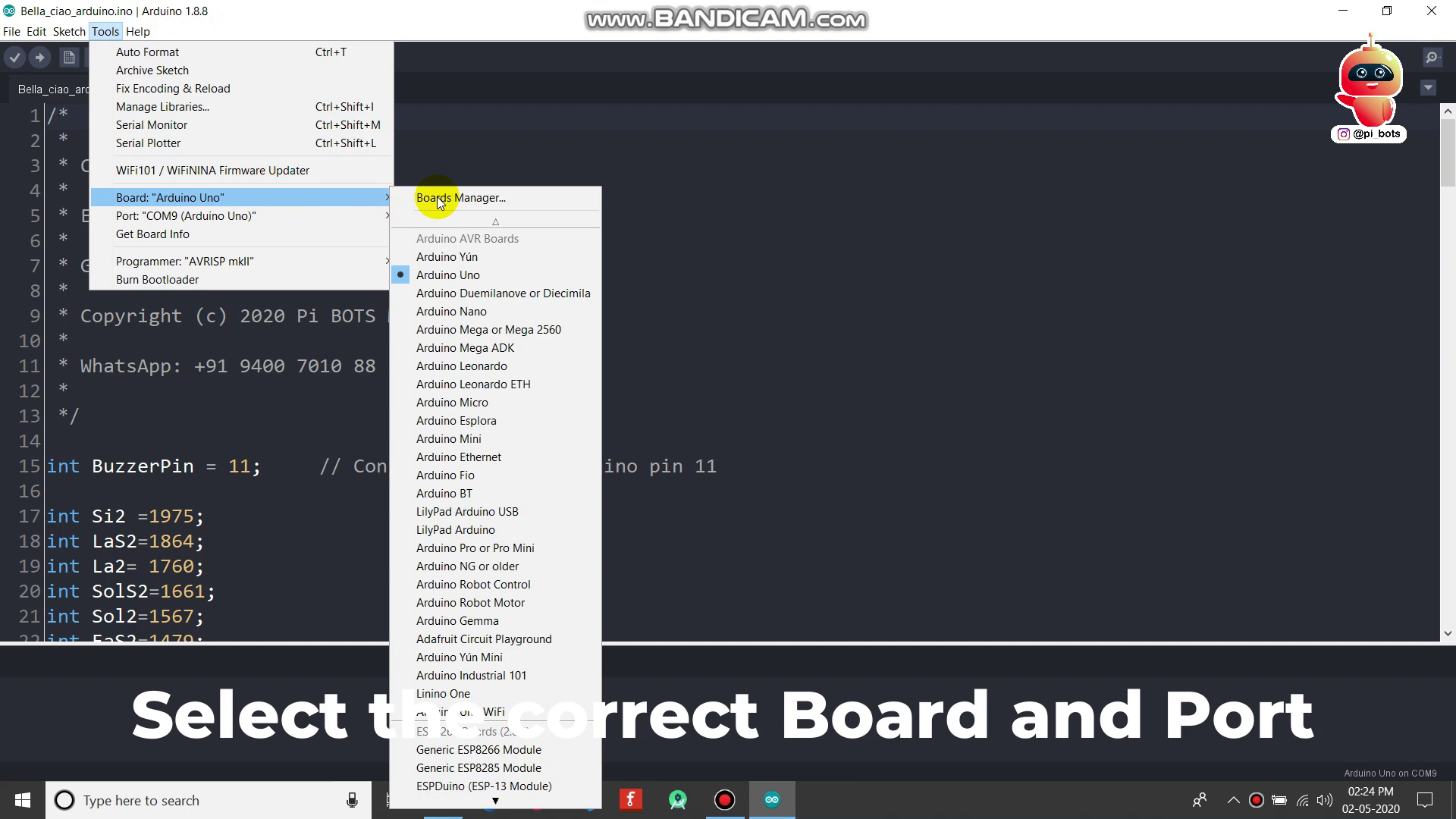Choose ESPDuino (ESP-13 Module)
Viewport: 1456px width, 819px height.
tap(495, 786)
